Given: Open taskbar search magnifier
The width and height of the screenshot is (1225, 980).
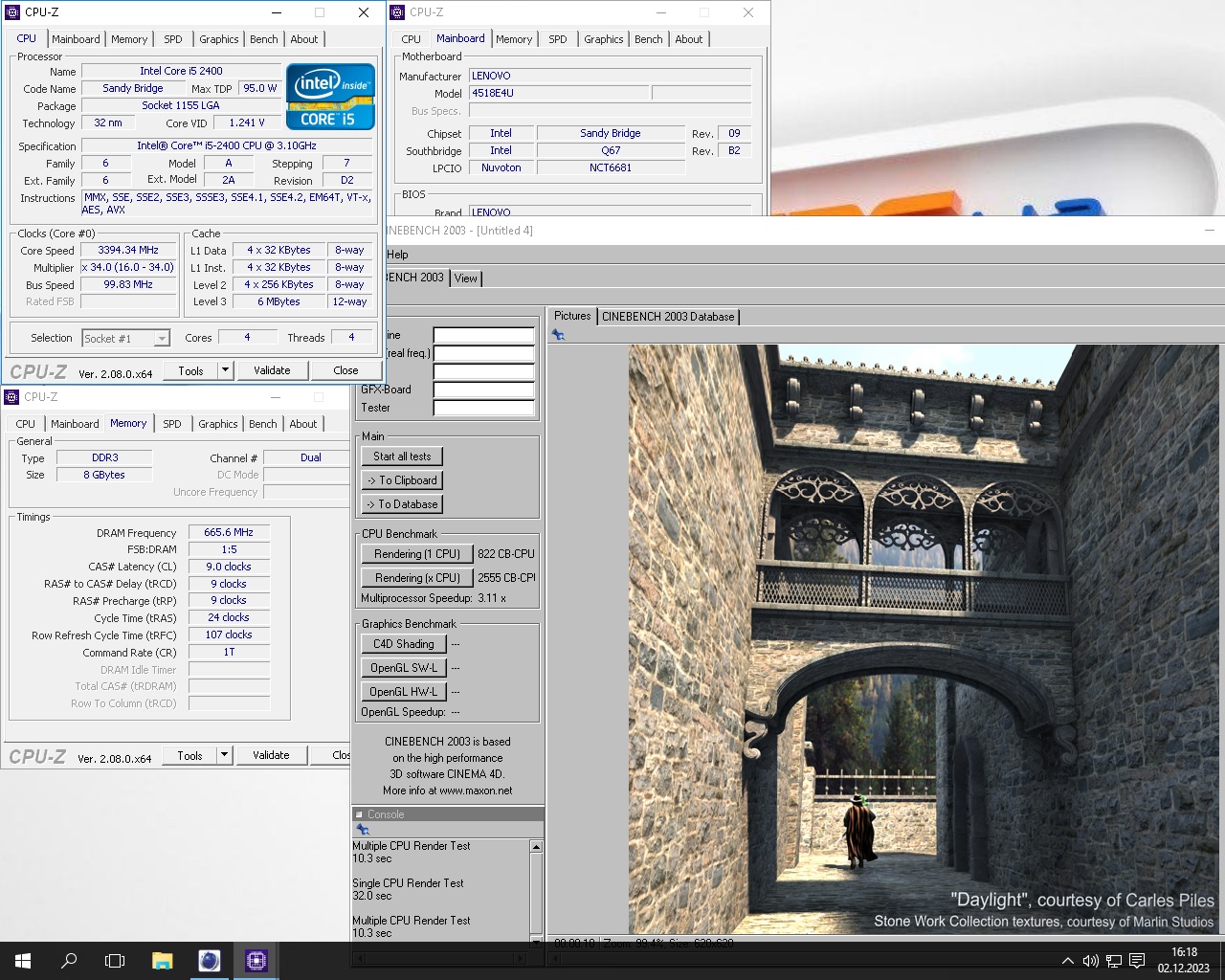Looking at the screenshot, I should [x=69, y=961].
